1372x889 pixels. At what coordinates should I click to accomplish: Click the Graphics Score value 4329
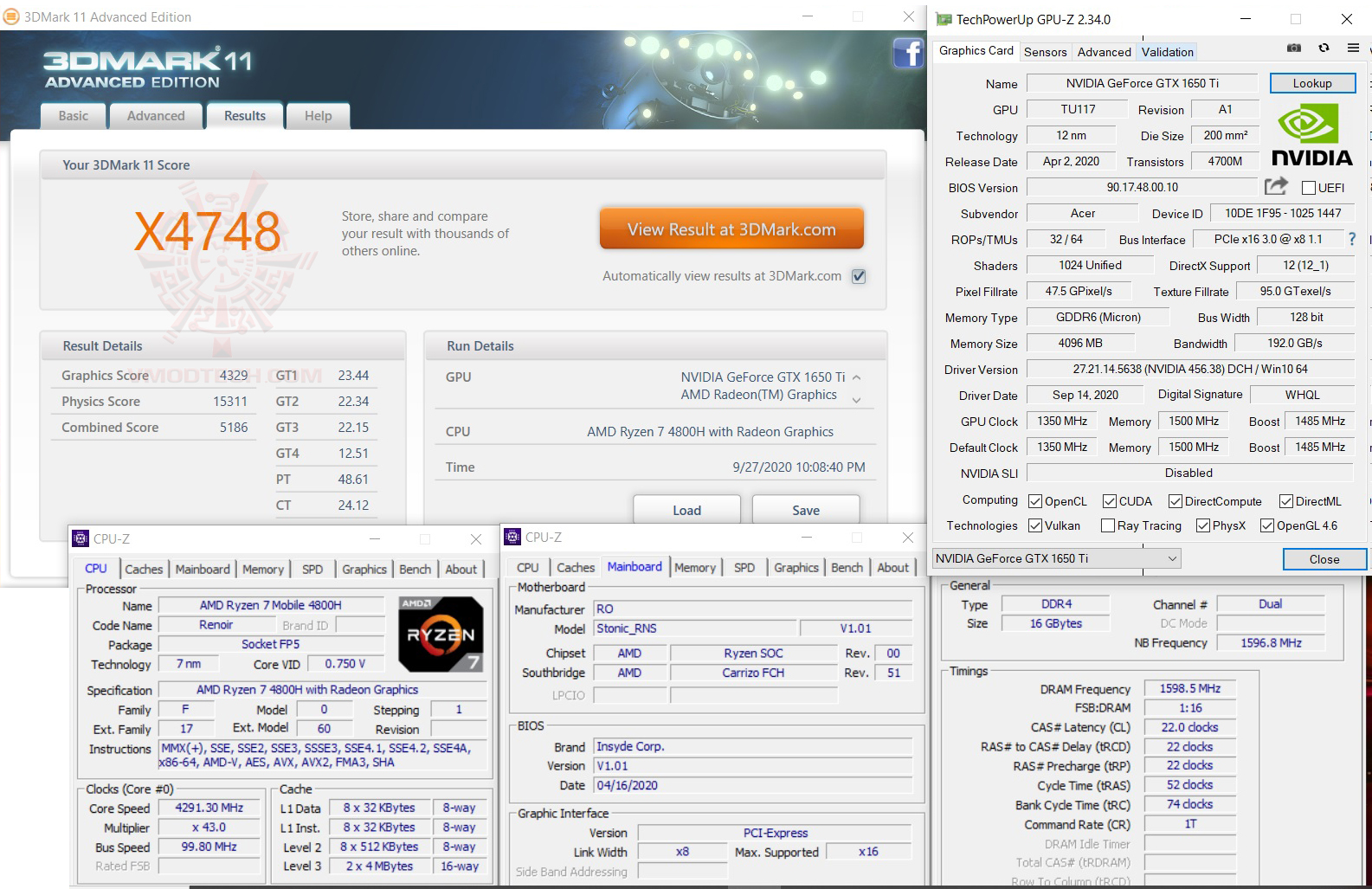click(234, 375)
